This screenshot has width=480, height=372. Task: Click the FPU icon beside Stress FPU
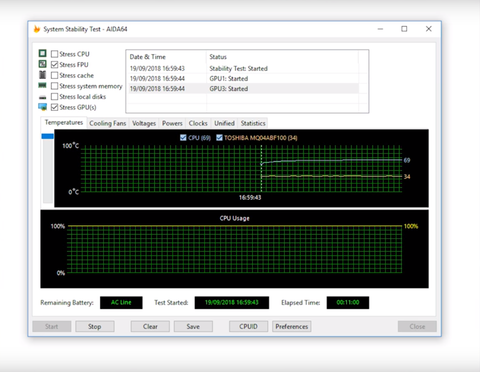point(42,64)
